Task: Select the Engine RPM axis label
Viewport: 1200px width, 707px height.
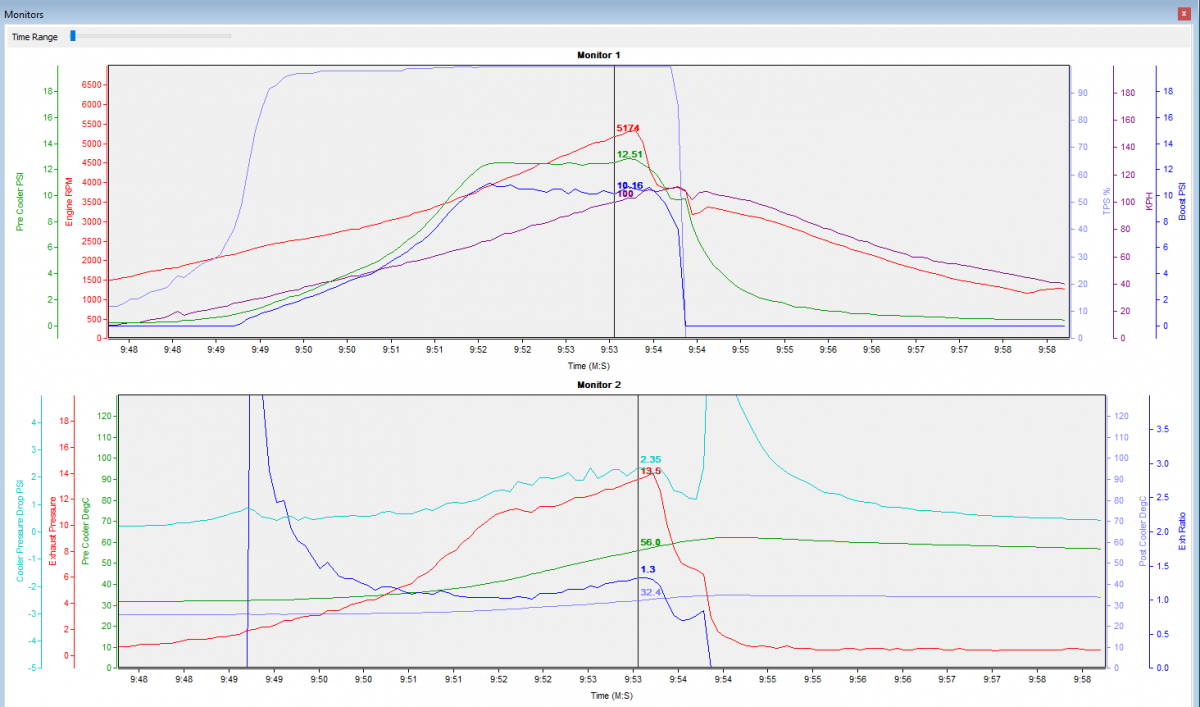Action: 69,201
